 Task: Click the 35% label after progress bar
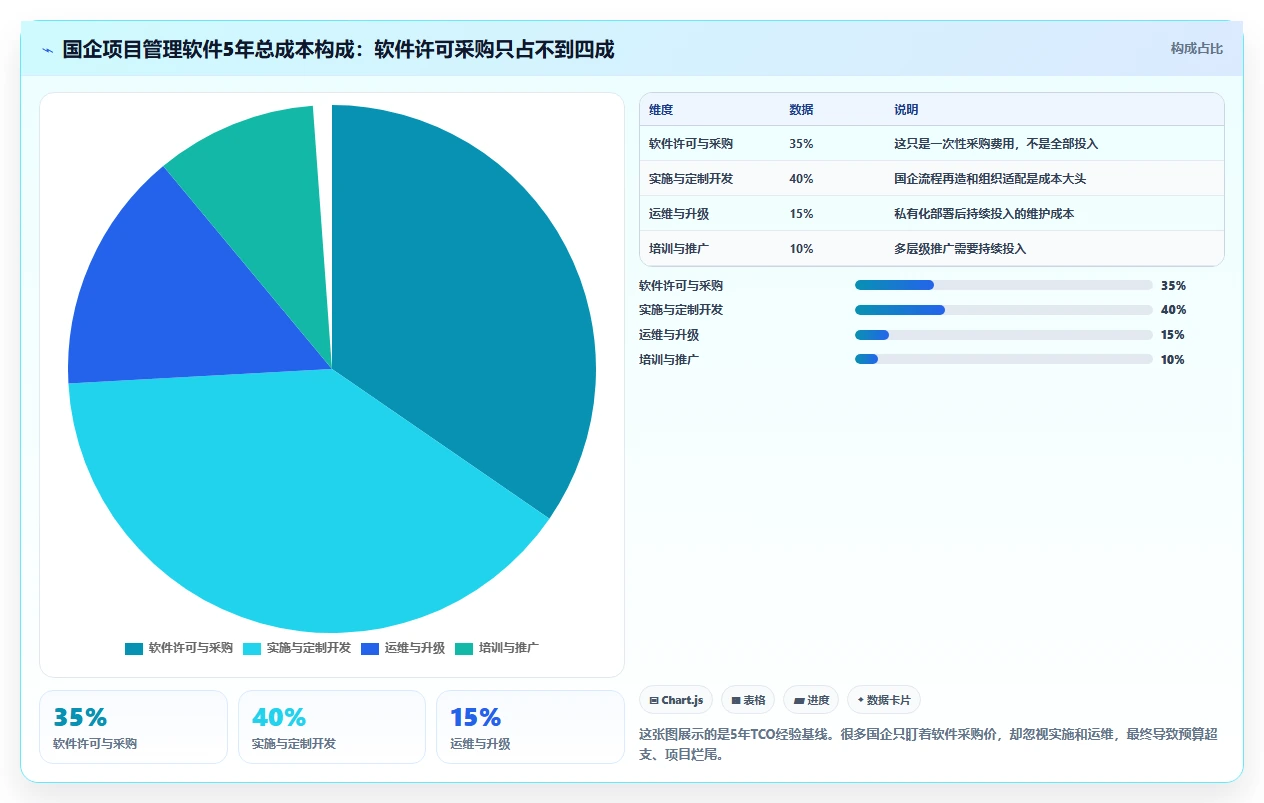coord(1173,285)
